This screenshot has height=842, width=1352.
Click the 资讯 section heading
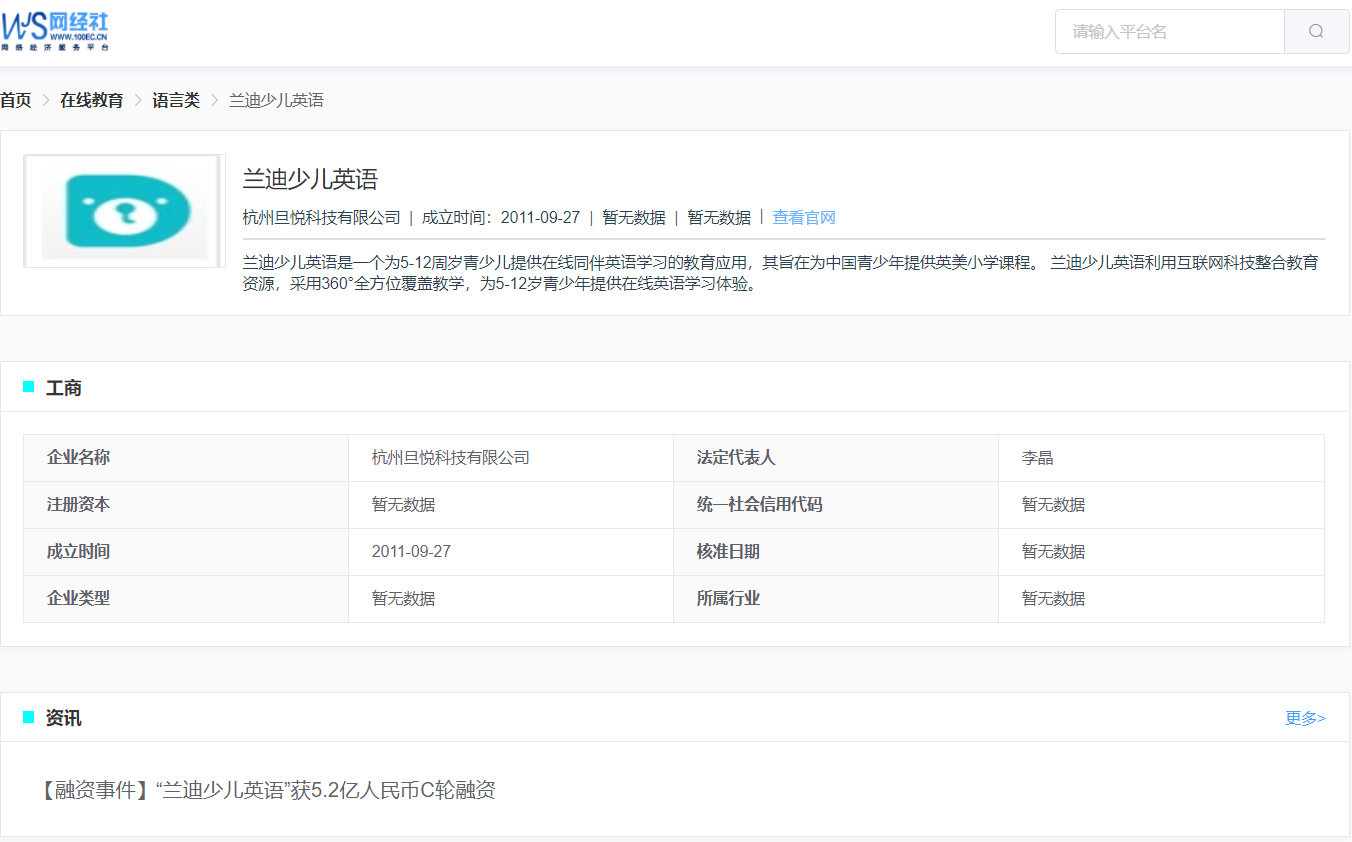point(64,718)
